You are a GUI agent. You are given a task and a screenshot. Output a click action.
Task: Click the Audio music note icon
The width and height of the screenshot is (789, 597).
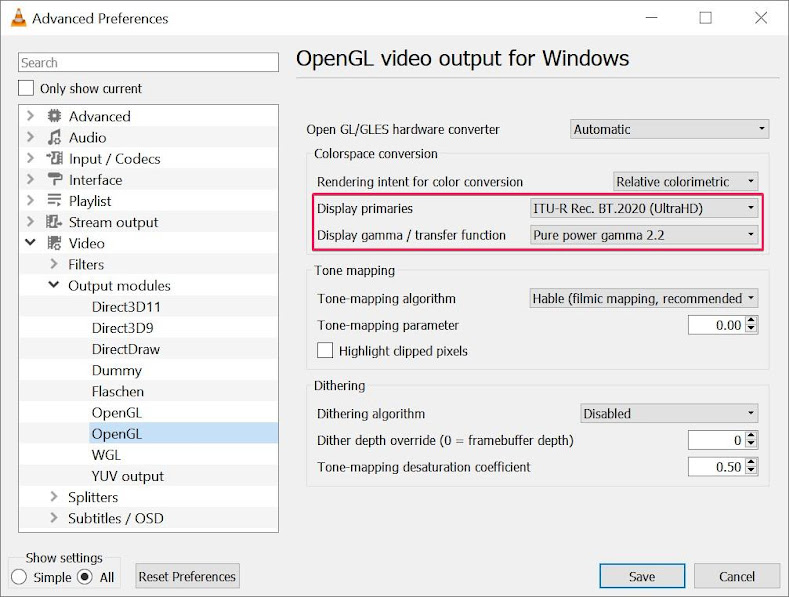click(x=54, y=137)
